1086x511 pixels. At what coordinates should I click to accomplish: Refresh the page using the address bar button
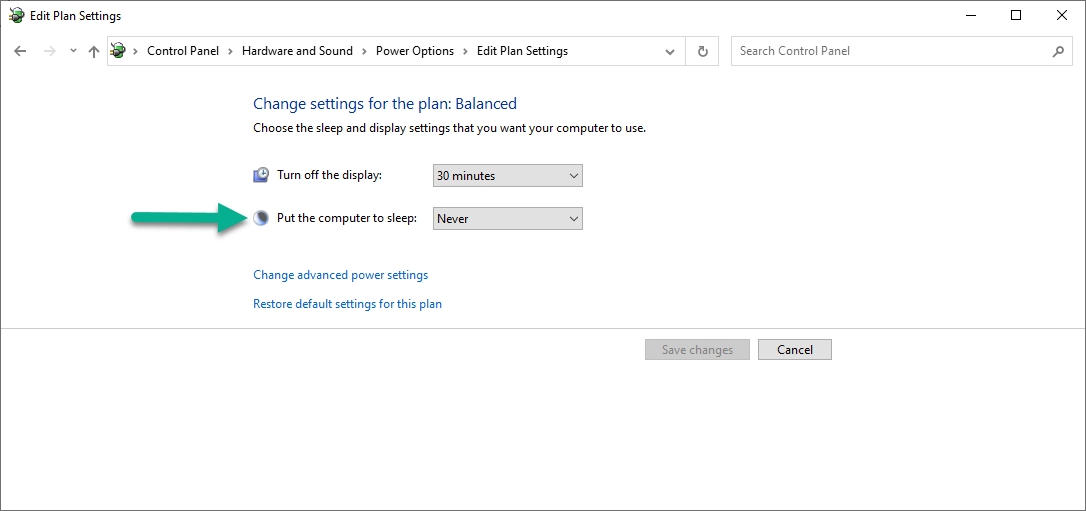point(702,51)
